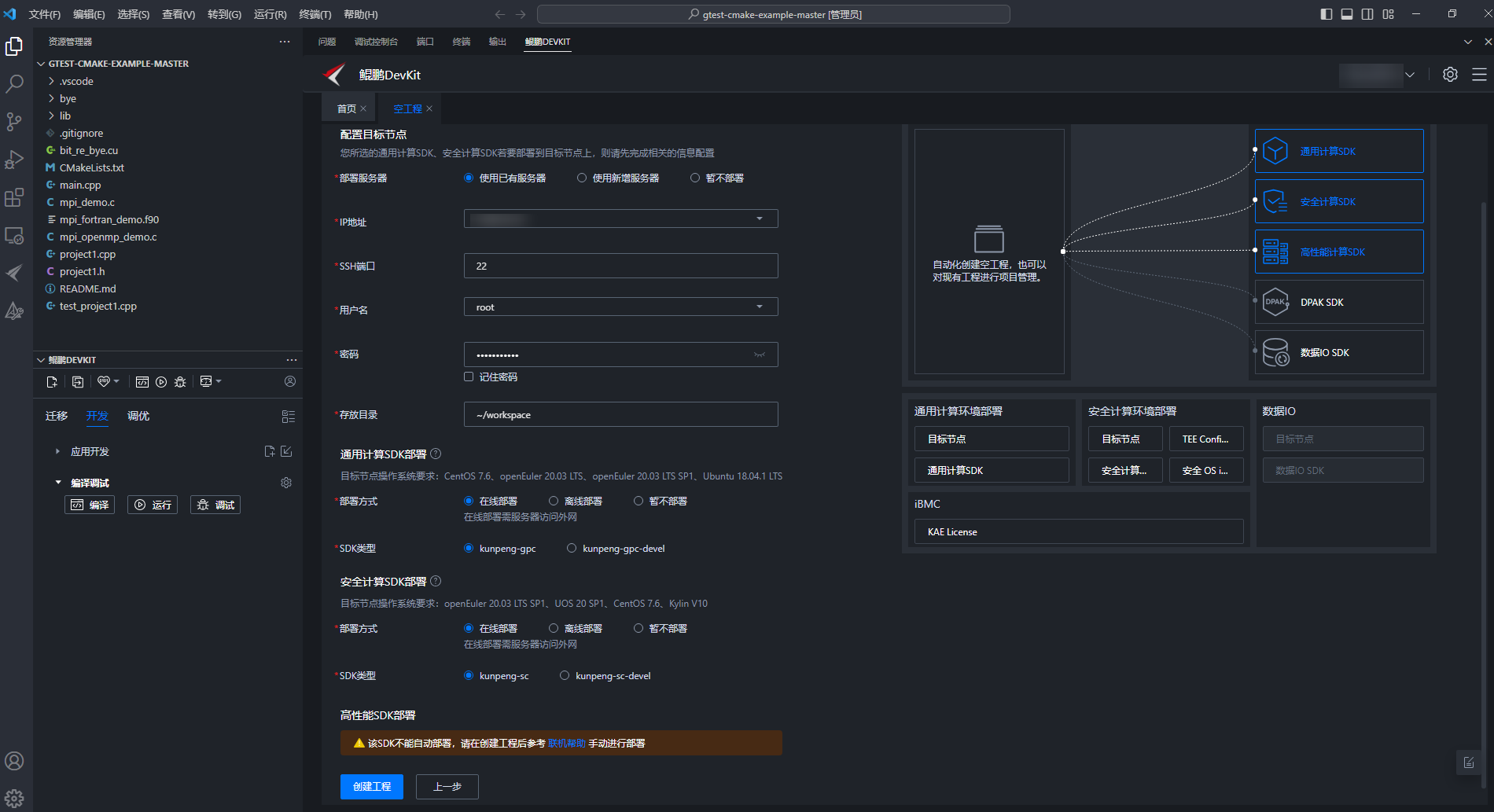Collapse the 编译调试 tree node

tap(57, 483)
